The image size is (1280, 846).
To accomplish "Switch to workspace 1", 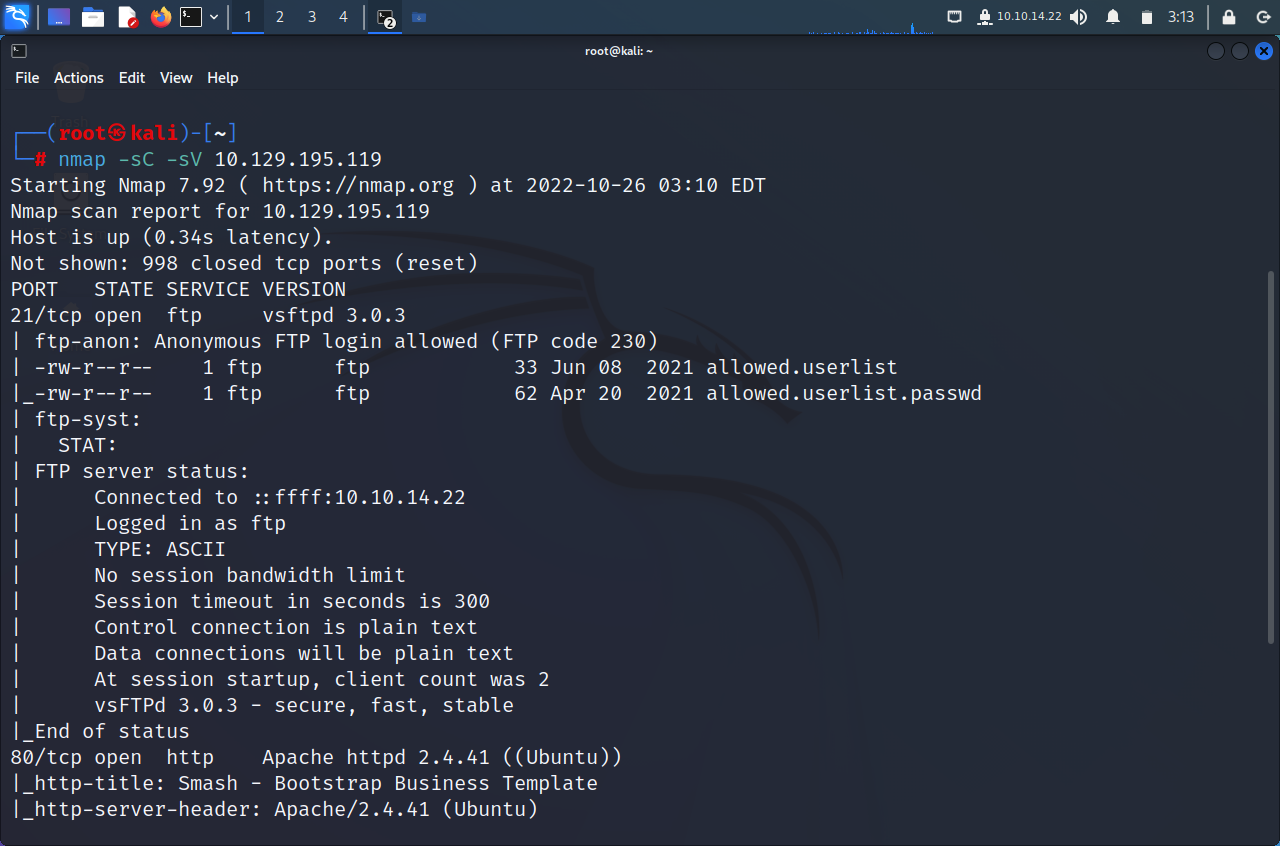I will tap(248, 17).
